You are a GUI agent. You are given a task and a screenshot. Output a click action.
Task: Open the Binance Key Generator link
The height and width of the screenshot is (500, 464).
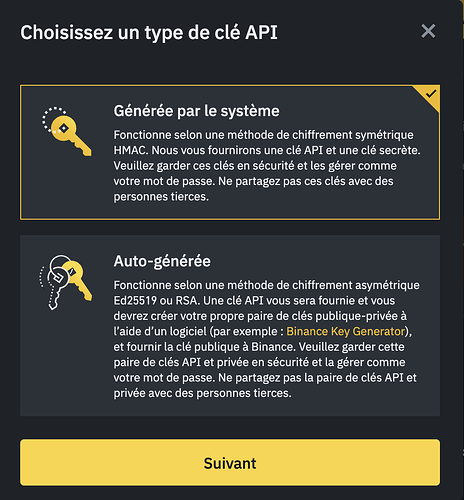tap(346, 331)
